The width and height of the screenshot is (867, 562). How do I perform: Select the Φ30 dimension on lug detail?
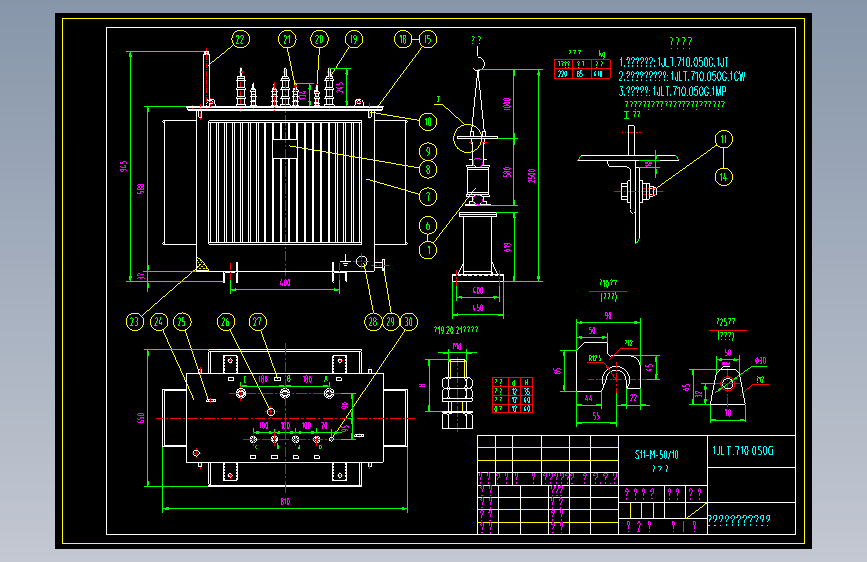[x=760, y=361]
